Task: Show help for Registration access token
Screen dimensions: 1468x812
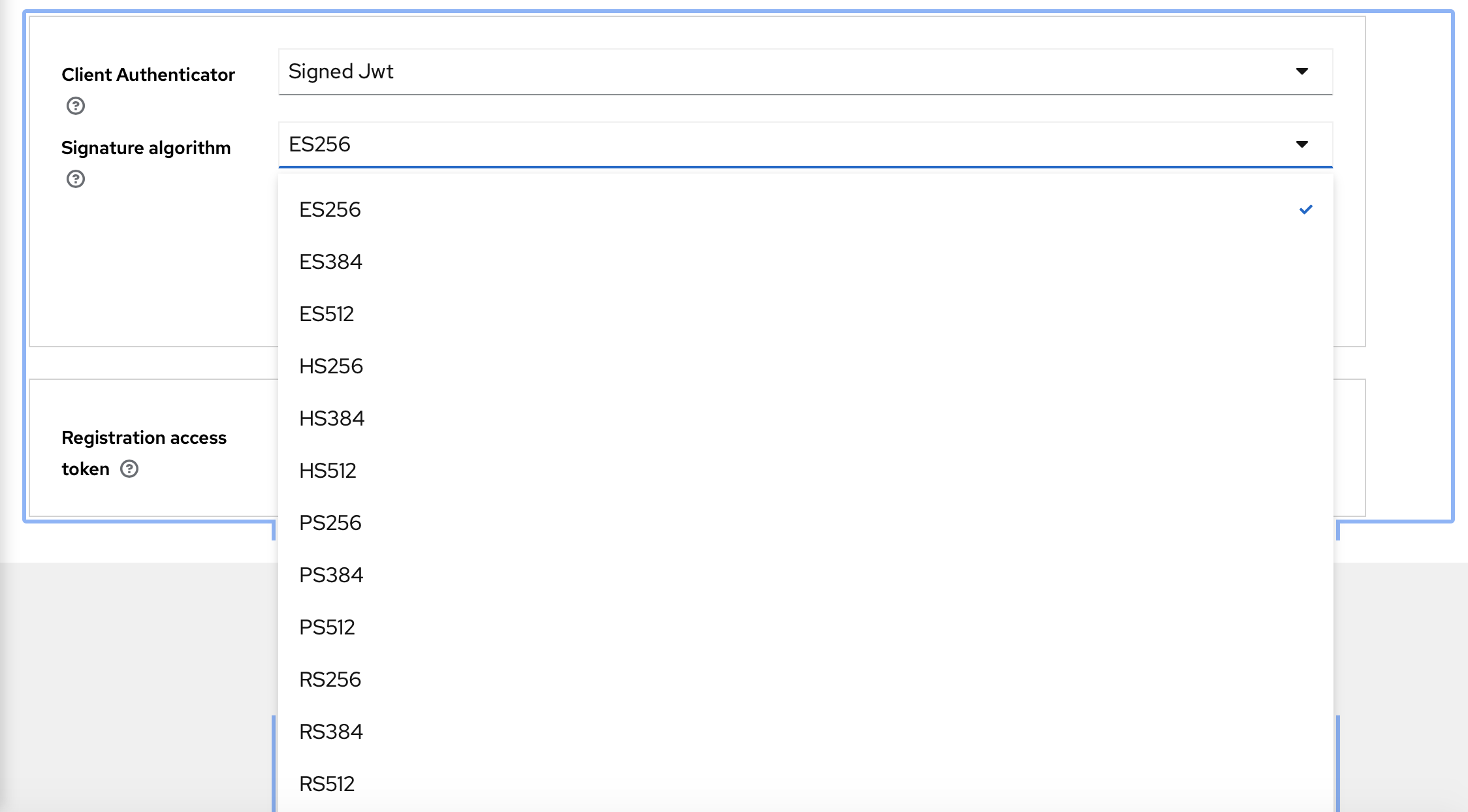Action: (129, 469)
